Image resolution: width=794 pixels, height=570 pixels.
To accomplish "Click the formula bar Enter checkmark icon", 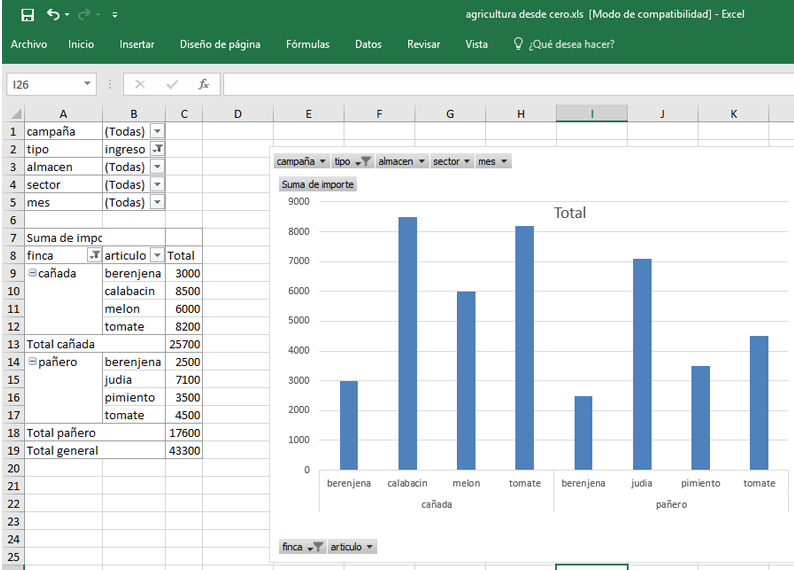I will click(171, 85).
